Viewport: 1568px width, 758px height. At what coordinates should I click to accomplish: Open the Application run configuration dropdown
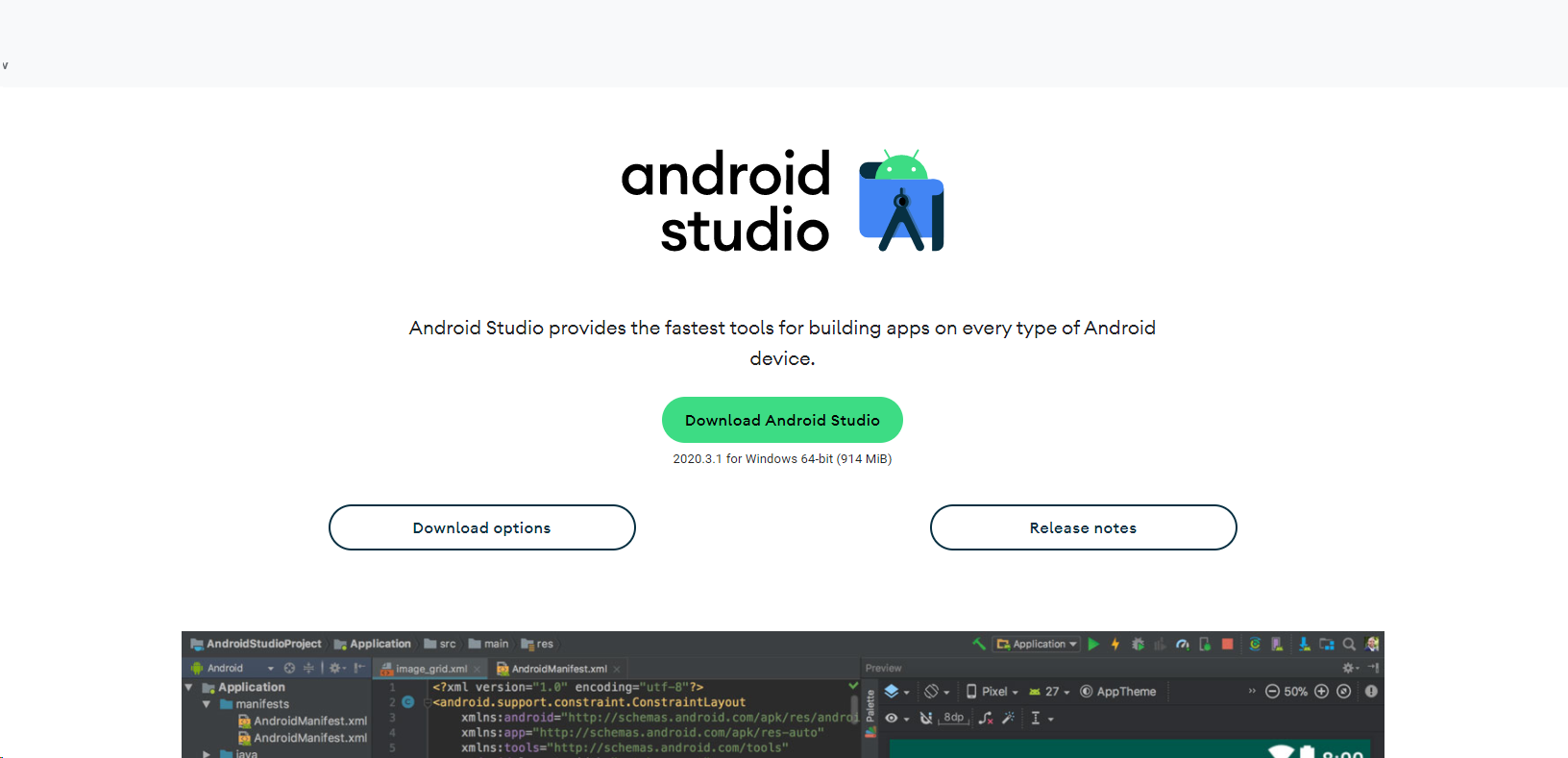pos(1037,644)
